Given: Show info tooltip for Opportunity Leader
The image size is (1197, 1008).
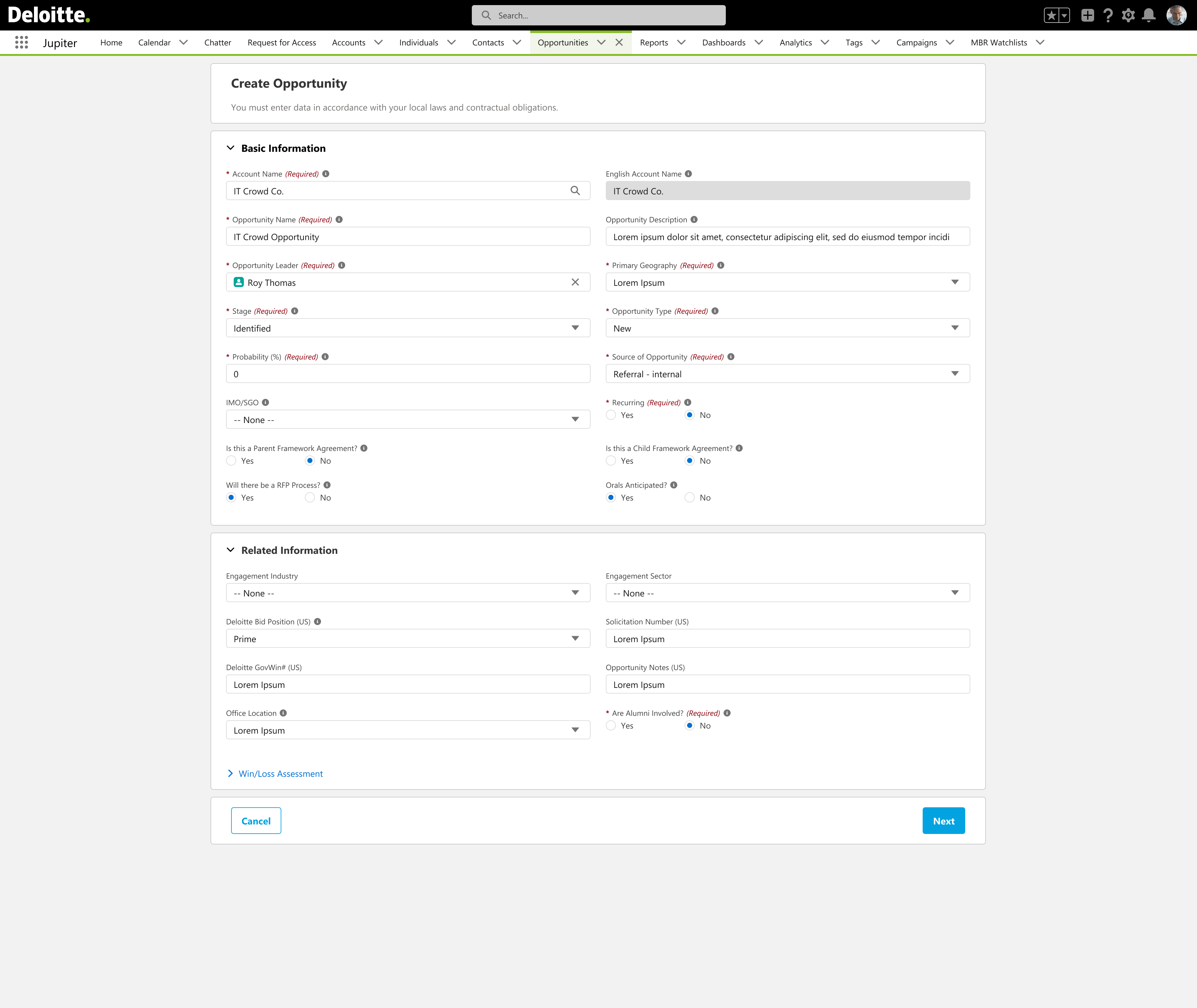Looking at the screenshot, I should [x=342, y=265].
